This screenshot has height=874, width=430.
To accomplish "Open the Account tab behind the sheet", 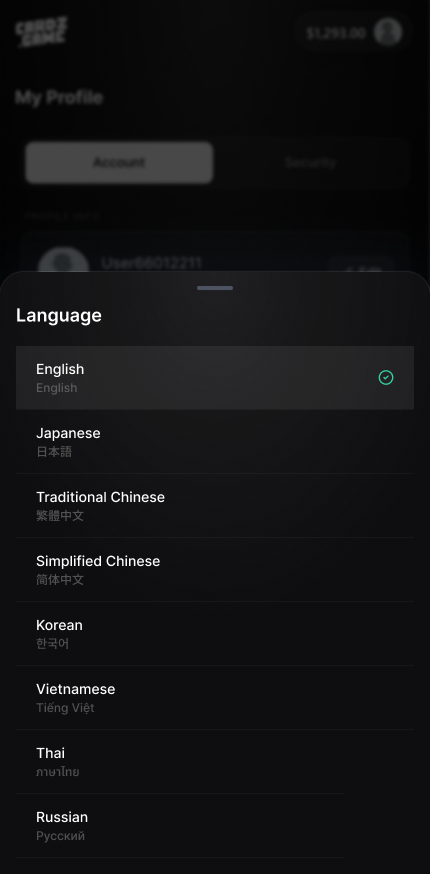I will [x=119, y=162].
